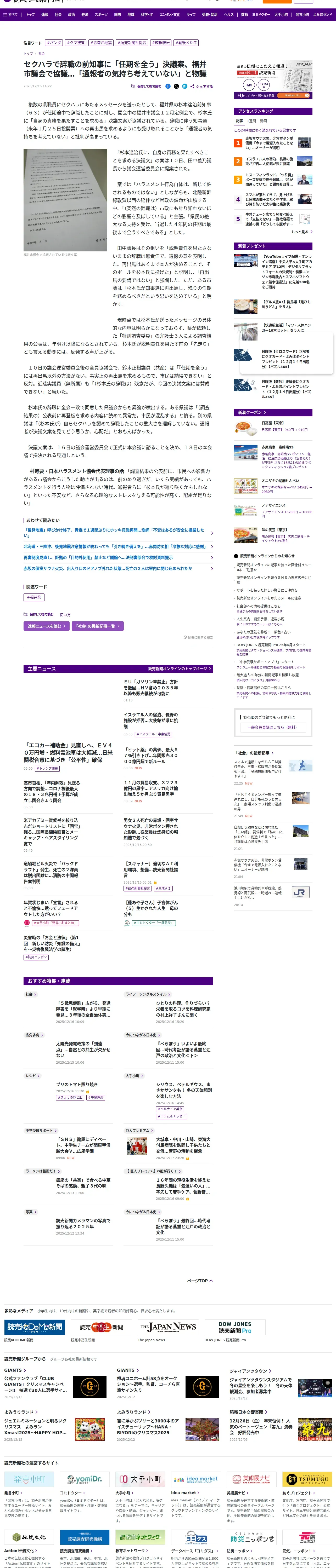The height and width of the screenshot is (1568, 336).
Task: Open the 社会 breadcrumb link
Action: click(41, 54)
